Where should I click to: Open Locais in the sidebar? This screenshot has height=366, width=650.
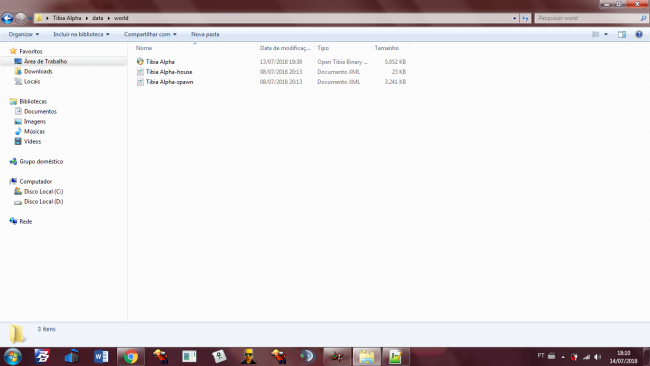coord(32,81)
